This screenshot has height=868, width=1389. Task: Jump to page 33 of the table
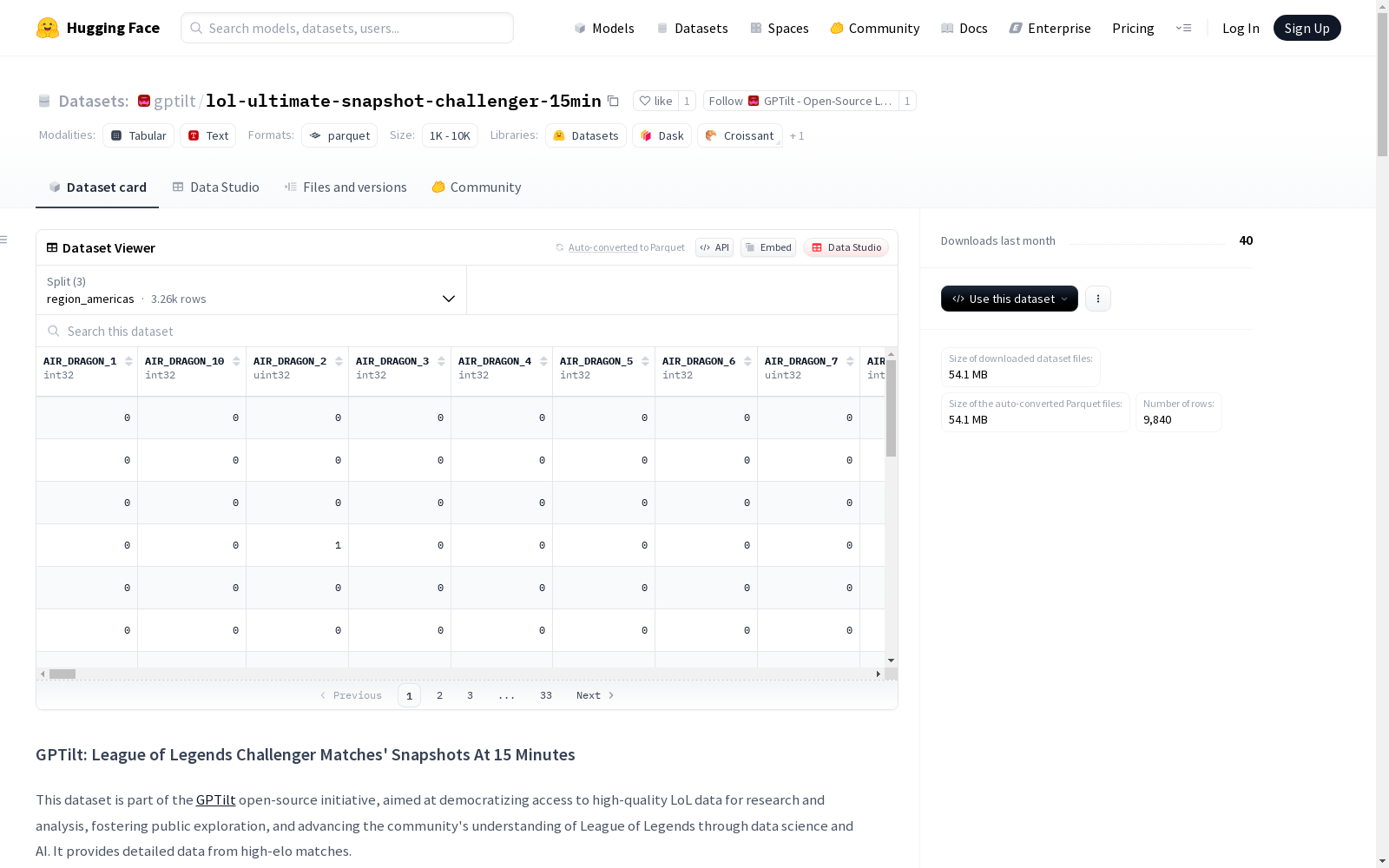546,695
